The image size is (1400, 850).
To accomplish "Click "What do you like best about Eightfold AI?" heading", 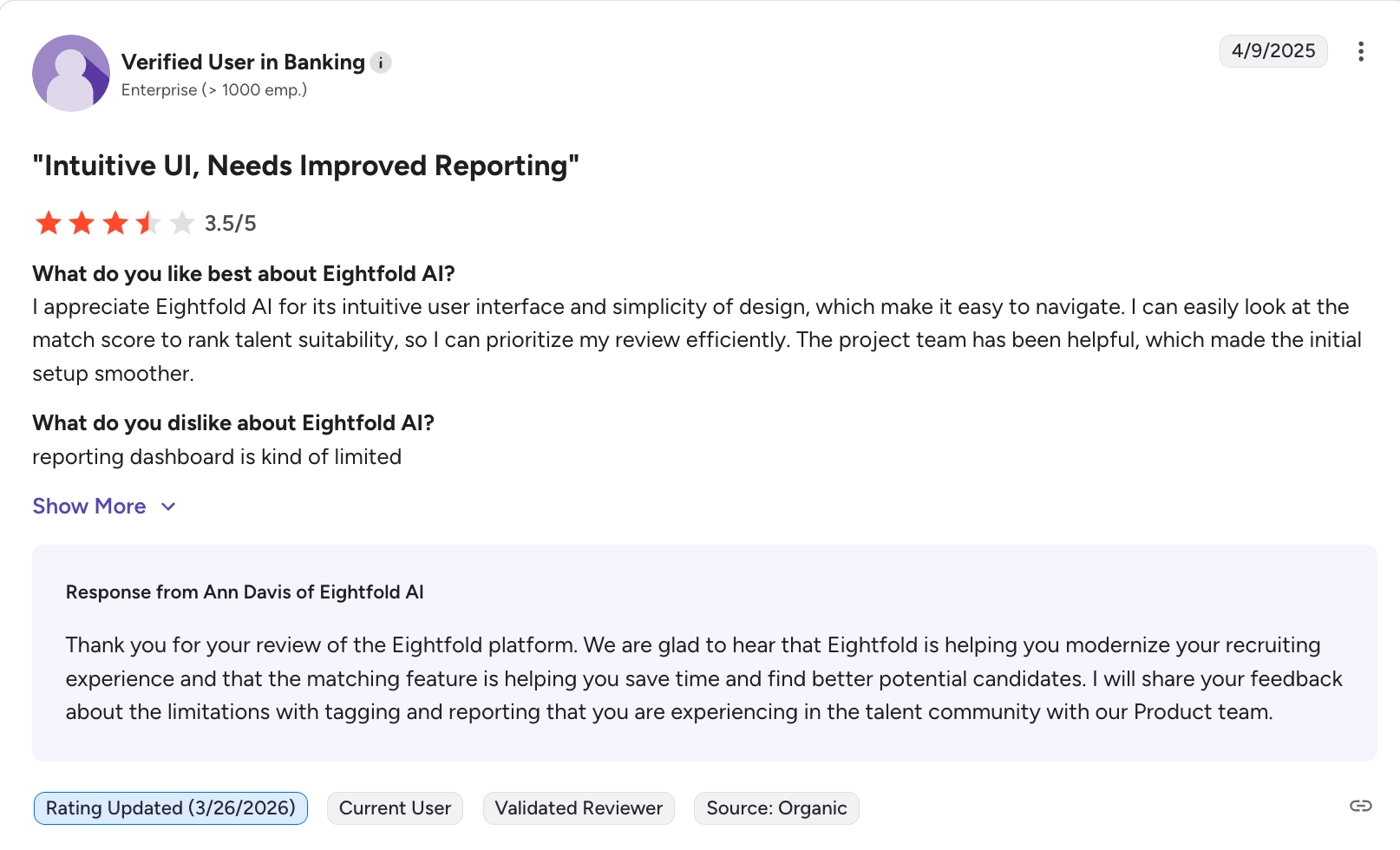I will 244,274.
